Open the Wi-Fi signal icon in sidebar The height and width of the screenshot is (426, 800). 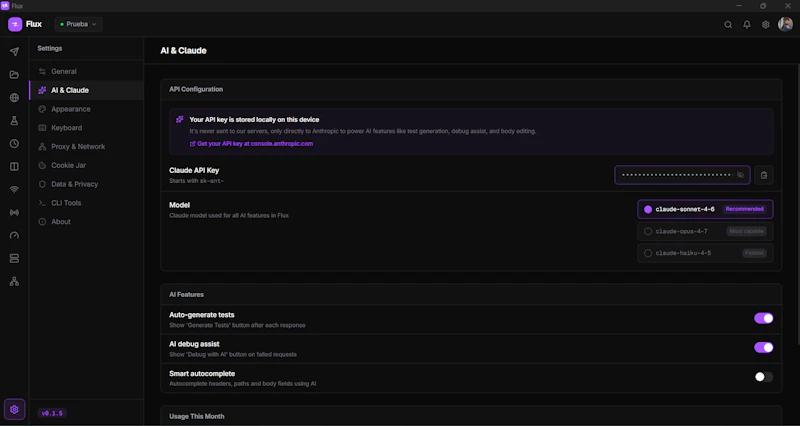[14, 189]
